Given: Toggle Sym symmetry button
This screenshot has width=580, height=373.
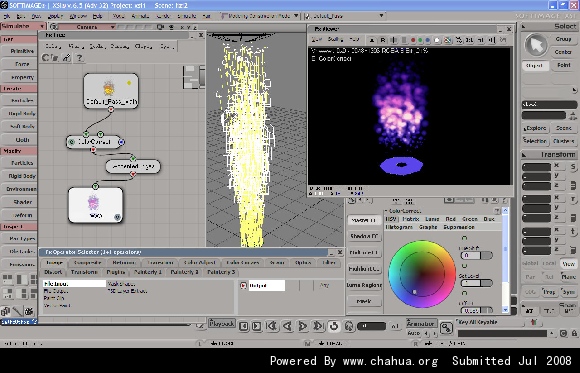Looking at the screenshot, I should tap(568, 292).
